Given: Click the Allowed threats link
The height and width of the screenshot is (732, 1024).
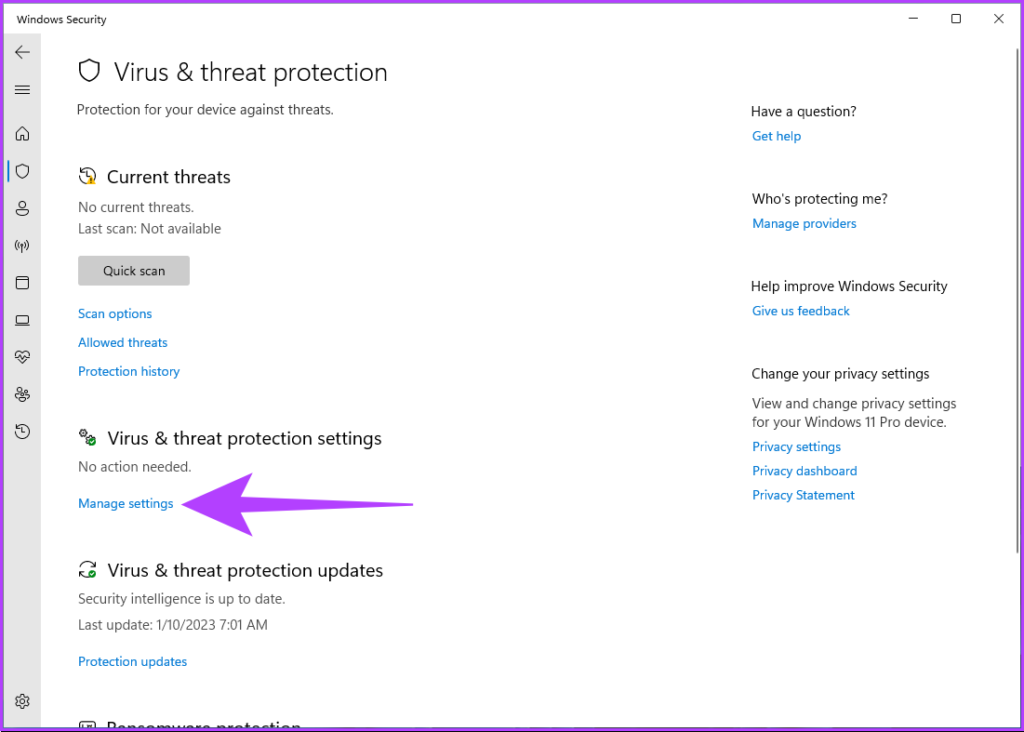Looking at the screenshot, I should [123, 343].
